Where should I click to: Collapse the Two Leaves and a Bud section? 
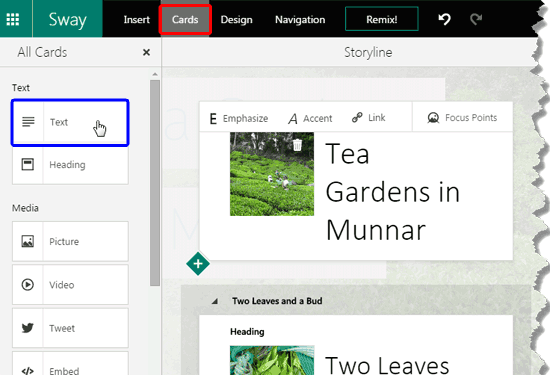tap(215, 301)
